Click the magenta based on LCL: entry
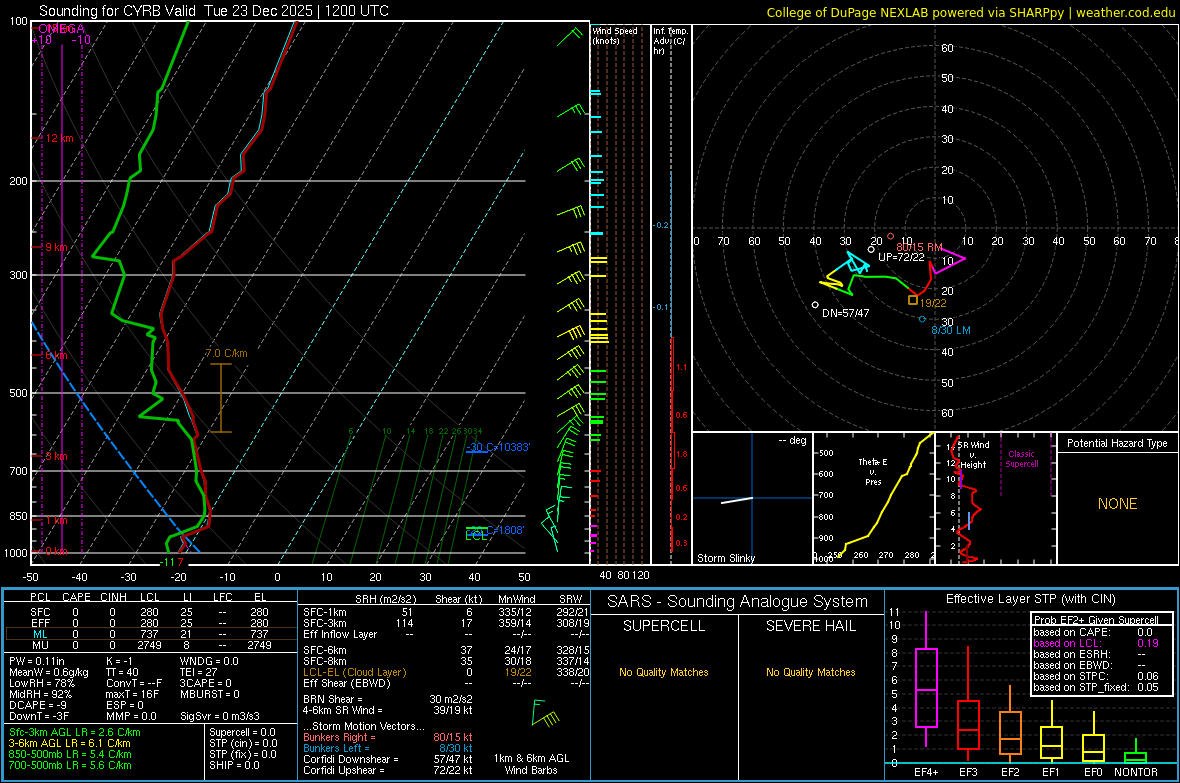The height and width of the screenshot is (783, 1180). (1096, 643)
